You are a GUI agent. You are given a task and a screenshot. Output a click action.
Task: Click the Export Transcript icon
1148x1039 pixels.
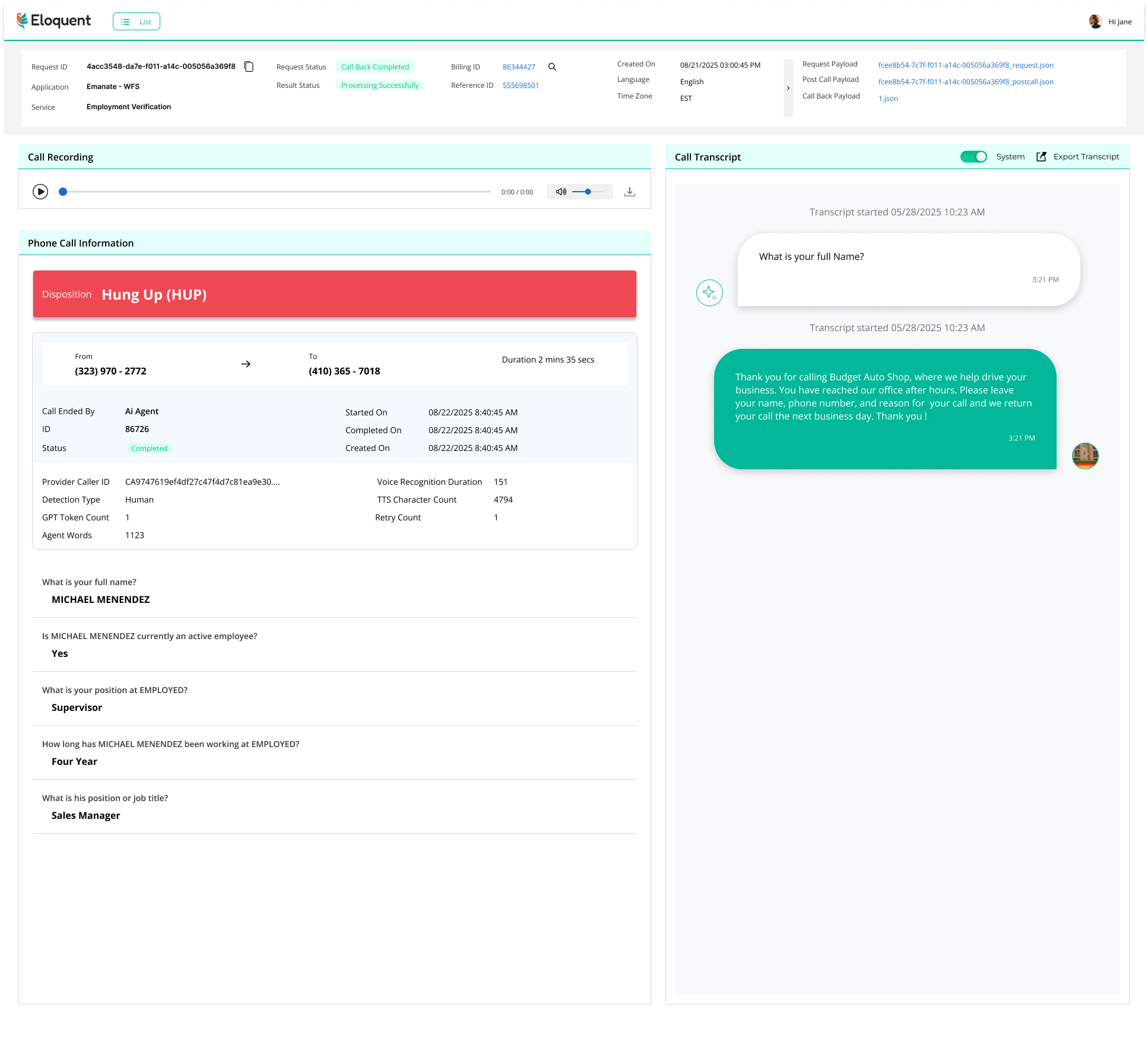click(x=1041, y=157)
